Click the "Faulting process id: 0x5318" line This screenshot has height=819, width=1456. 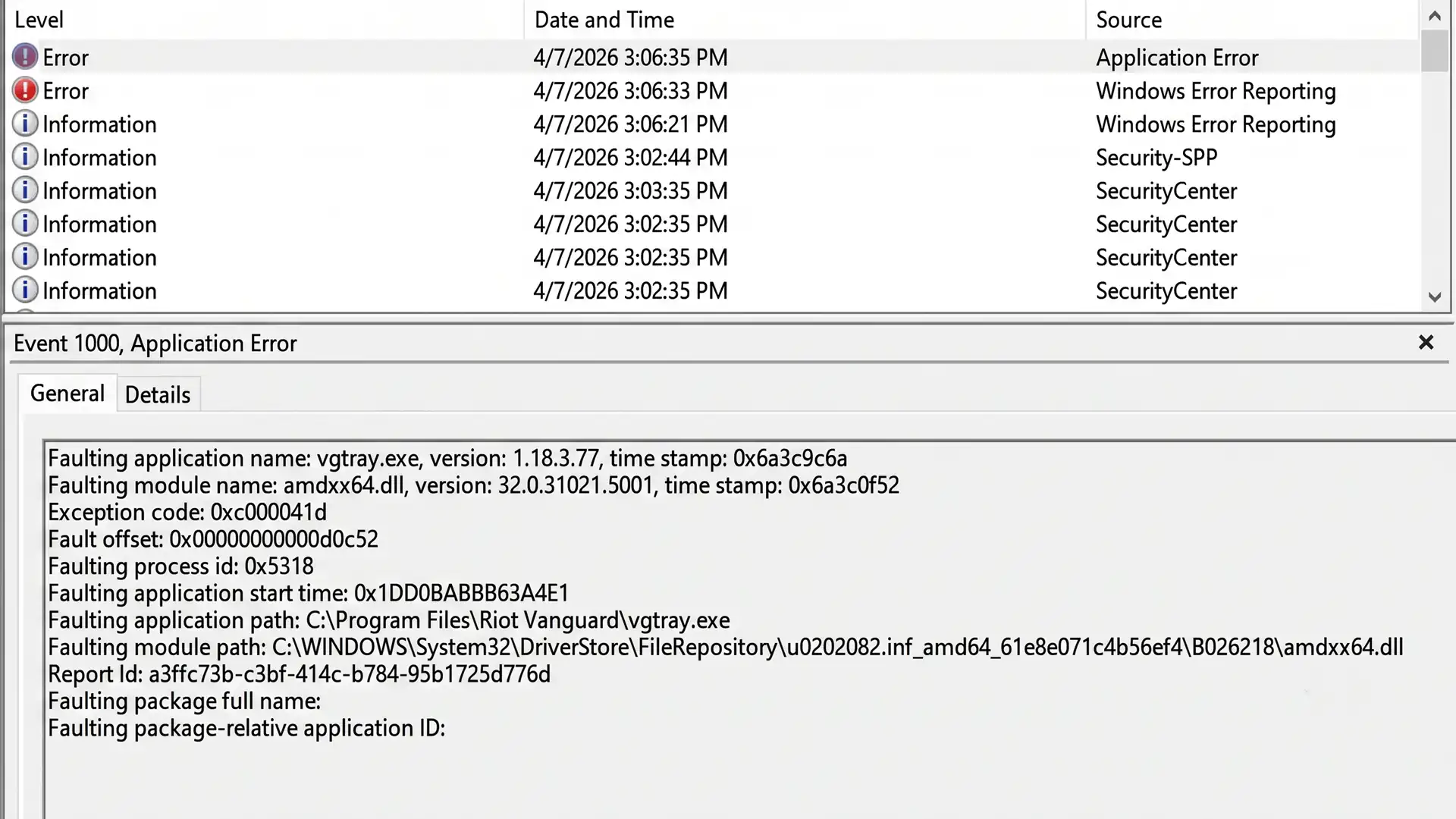click(180, 566)
